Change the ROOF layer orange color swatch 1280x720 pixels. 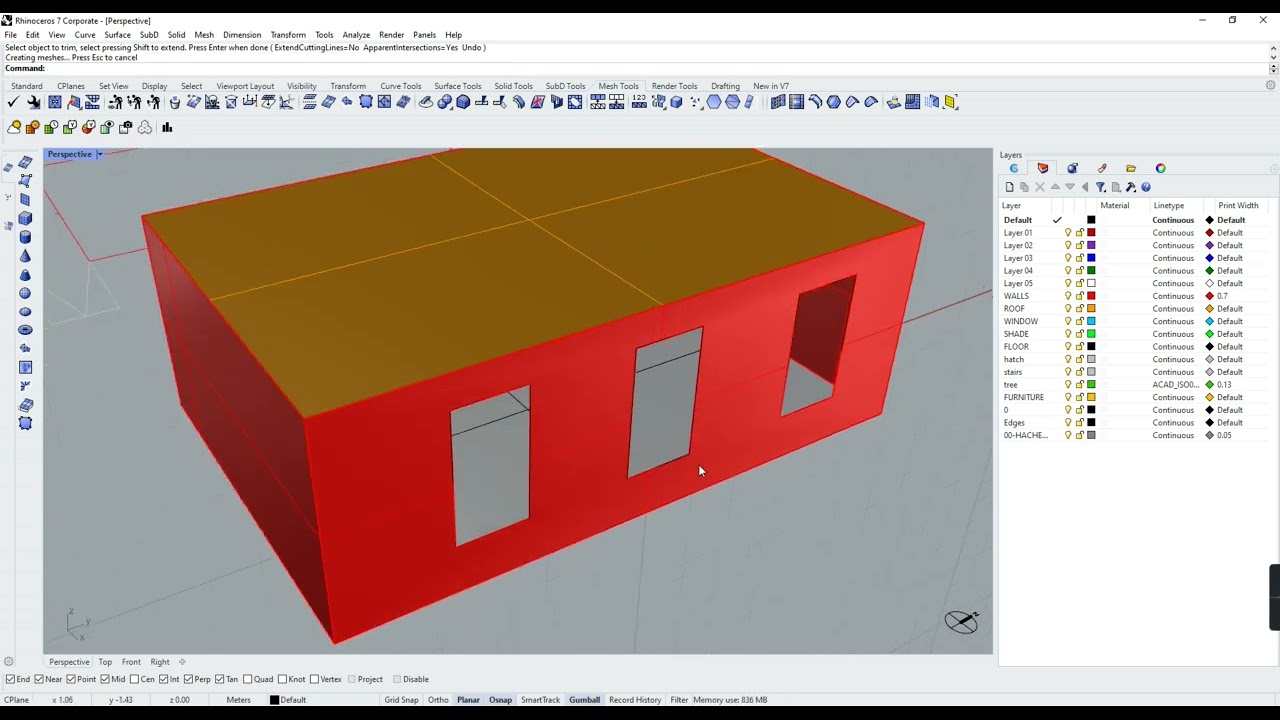point(1091,309)
